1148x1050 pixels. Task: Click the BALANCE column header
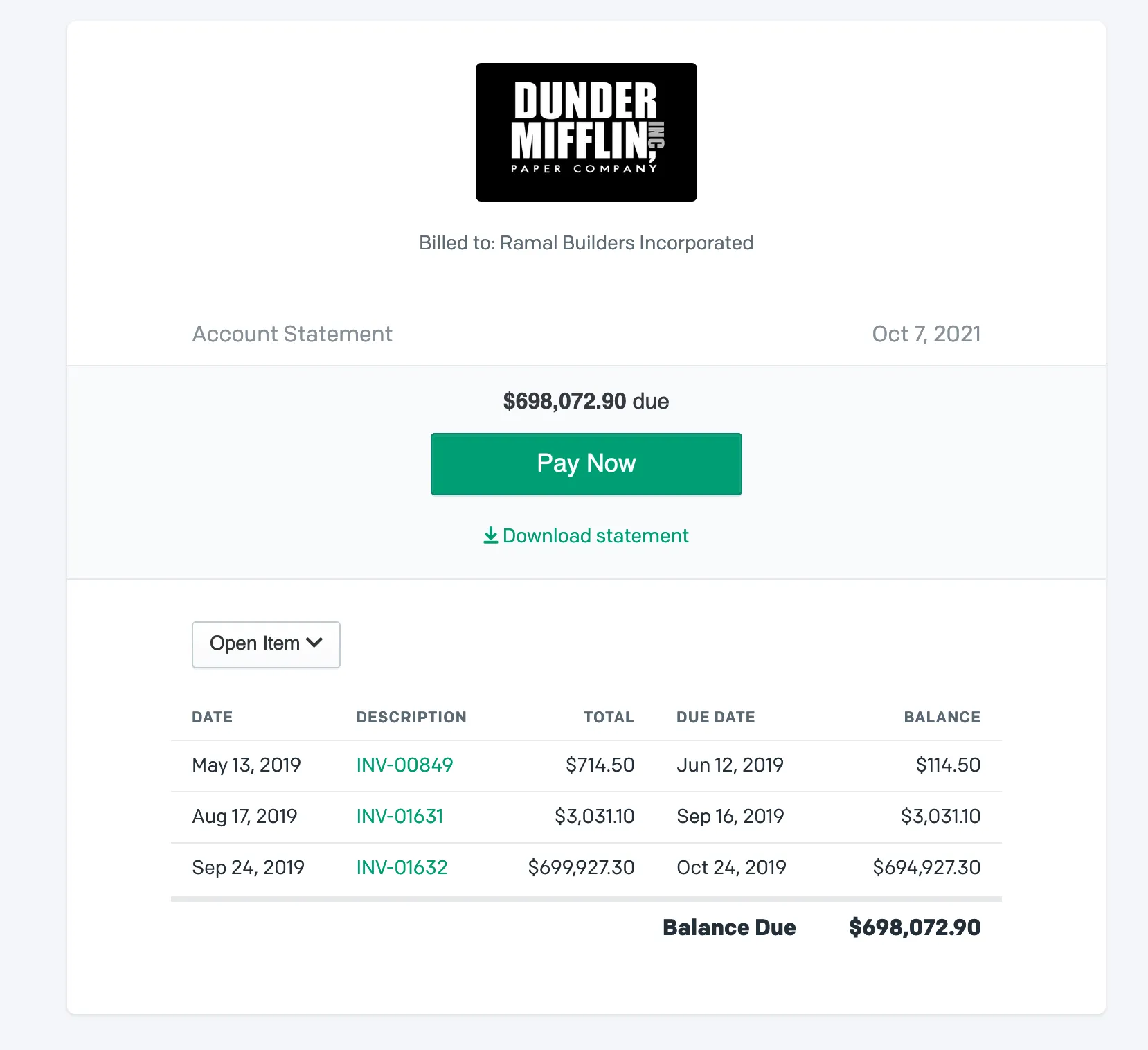click(942, 717)
